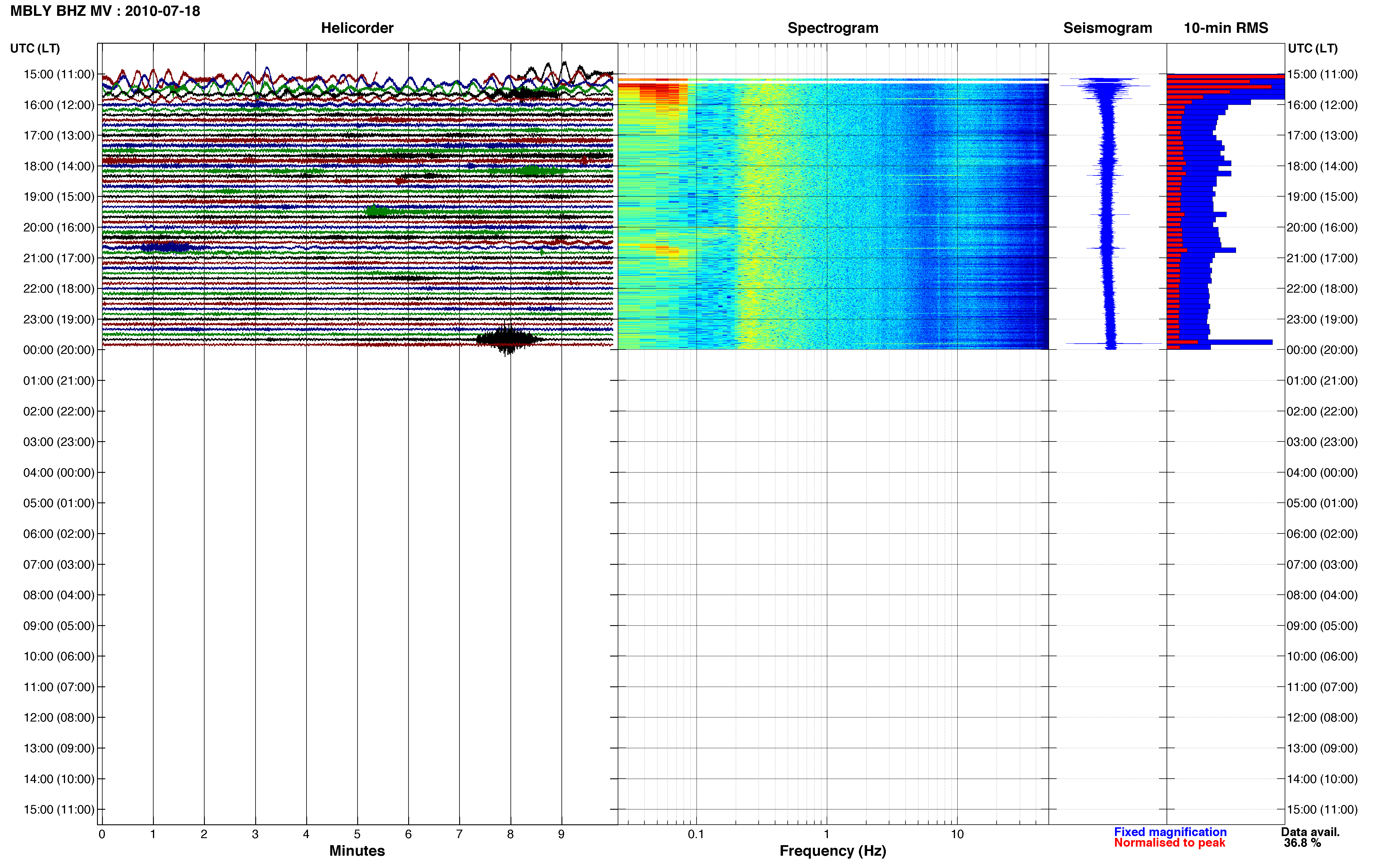Image resolution: width=1389 pixels, height=868 pixels.
Task: Click the 01:00 (21:00) label beside the RMS panel
Action: point(1322,381)
